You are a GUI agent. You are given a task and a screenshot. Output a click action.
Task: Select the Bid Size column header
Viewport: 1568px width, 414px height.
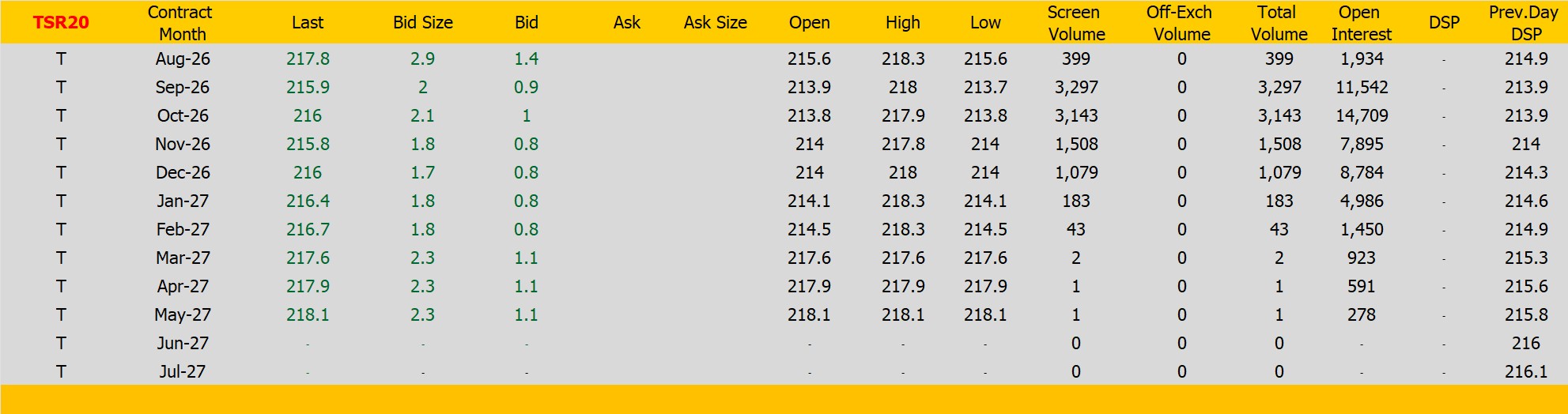423,23
